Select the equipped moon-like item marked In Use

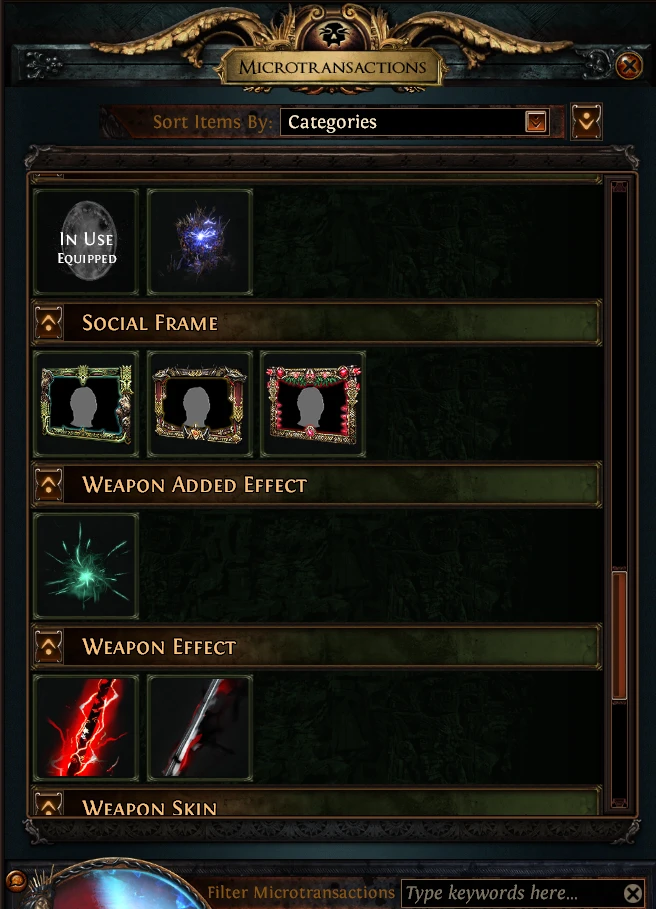pos(86,242)
